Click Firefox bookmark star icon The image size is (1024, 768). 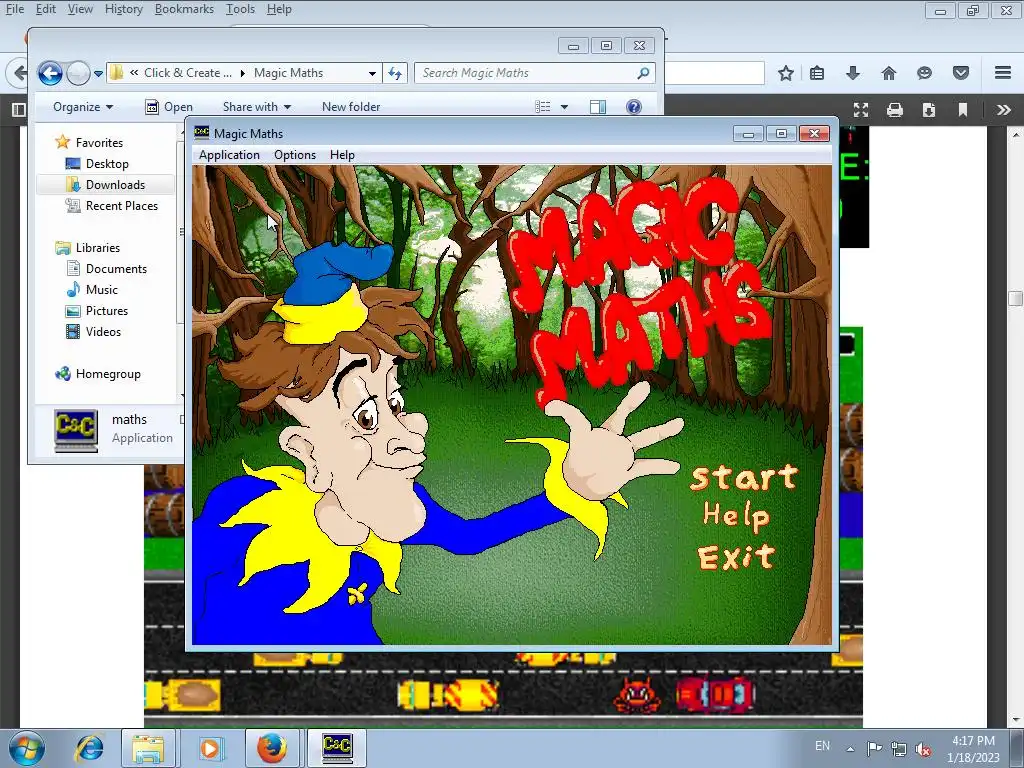(x=786, y=73)
